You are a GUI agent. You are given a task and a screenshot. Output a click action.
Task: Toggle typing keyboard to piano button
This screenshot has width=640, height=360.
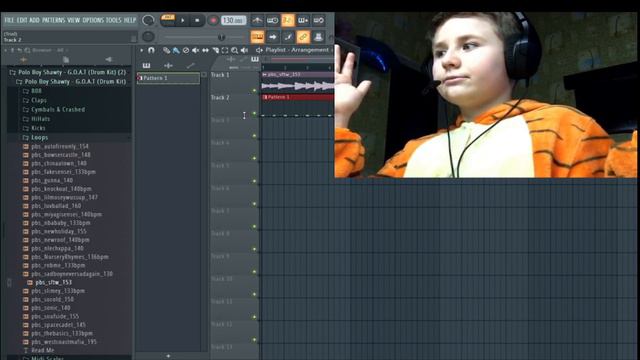(x=257, y=37)
